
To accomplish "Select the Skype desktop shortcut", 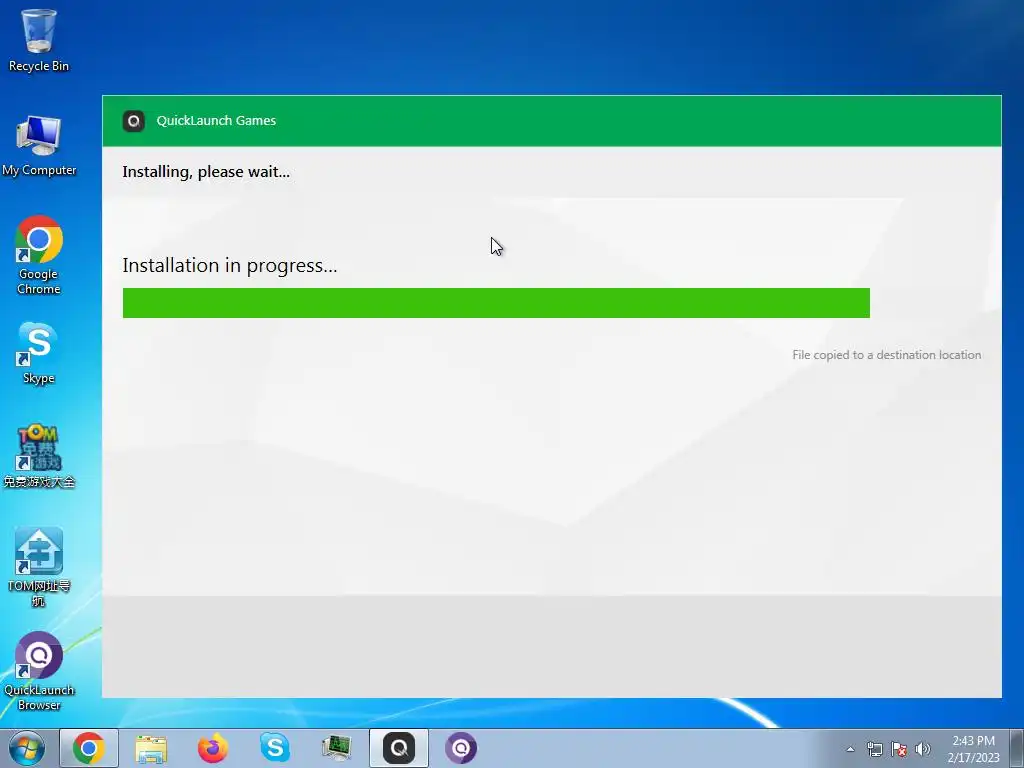I will (39, 353).
